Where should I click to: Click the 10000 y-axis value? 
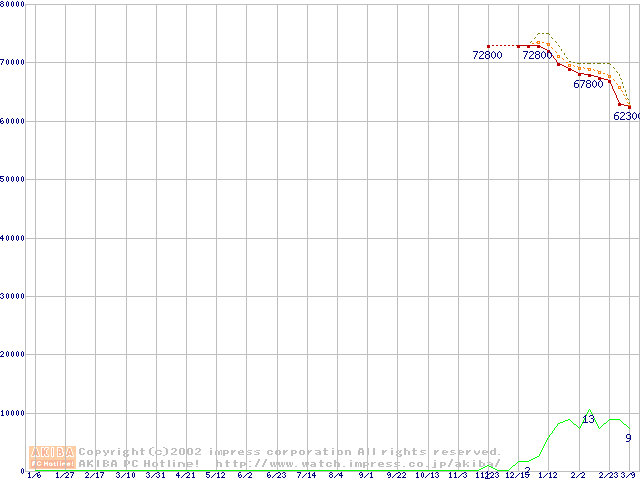pyautogui.click(x=13, y=413)
